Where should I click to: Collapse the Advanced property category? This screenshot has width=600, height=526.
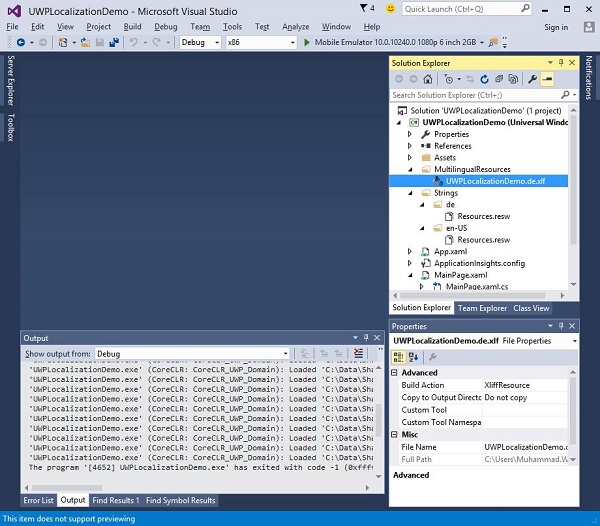(x=395, y=373)
